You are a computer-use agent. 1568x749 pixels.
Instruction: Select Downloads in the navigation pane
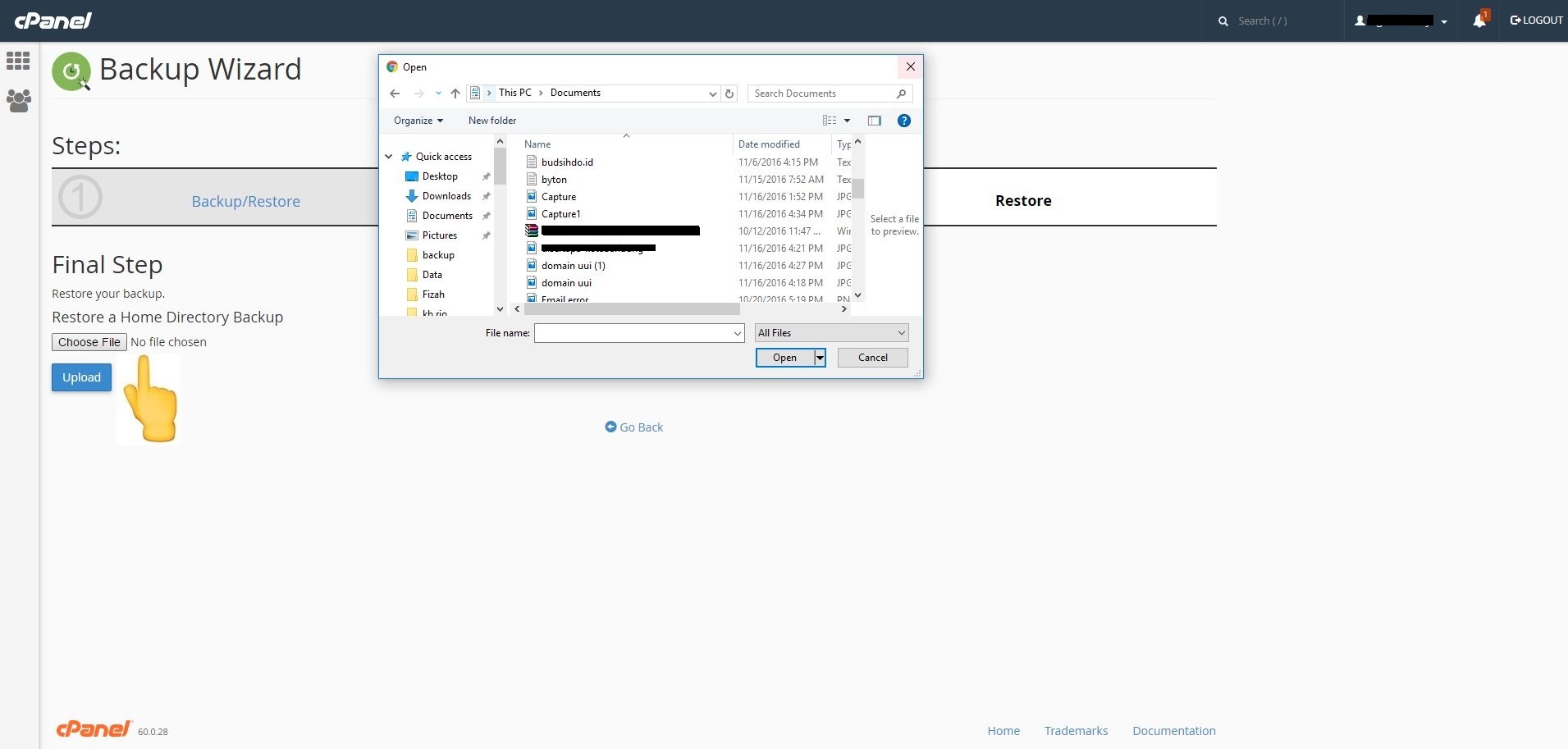[x=446, y=196]
